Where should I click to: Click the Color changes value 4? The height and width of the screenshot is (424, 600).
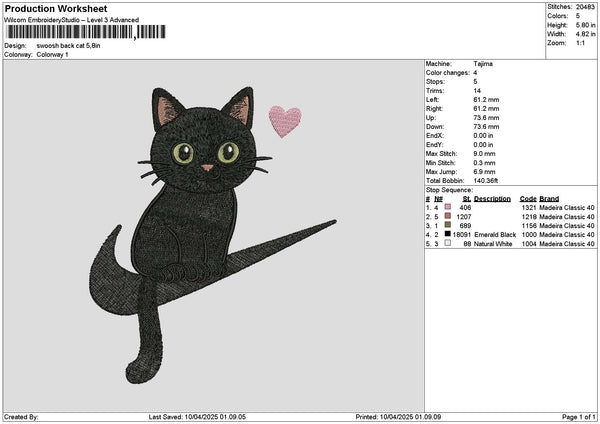pyautogui.click(x=475, y=73)
